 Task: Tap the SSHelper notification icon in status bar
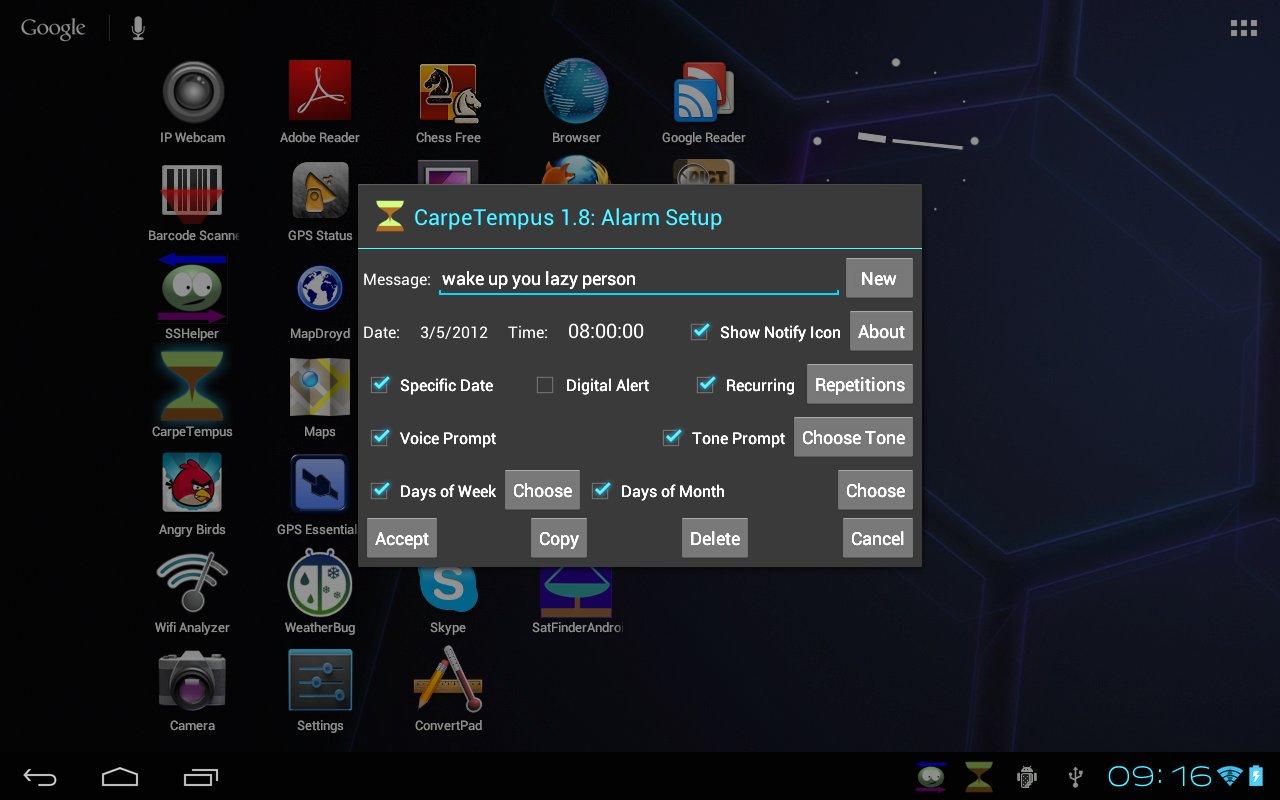point(930,776)
